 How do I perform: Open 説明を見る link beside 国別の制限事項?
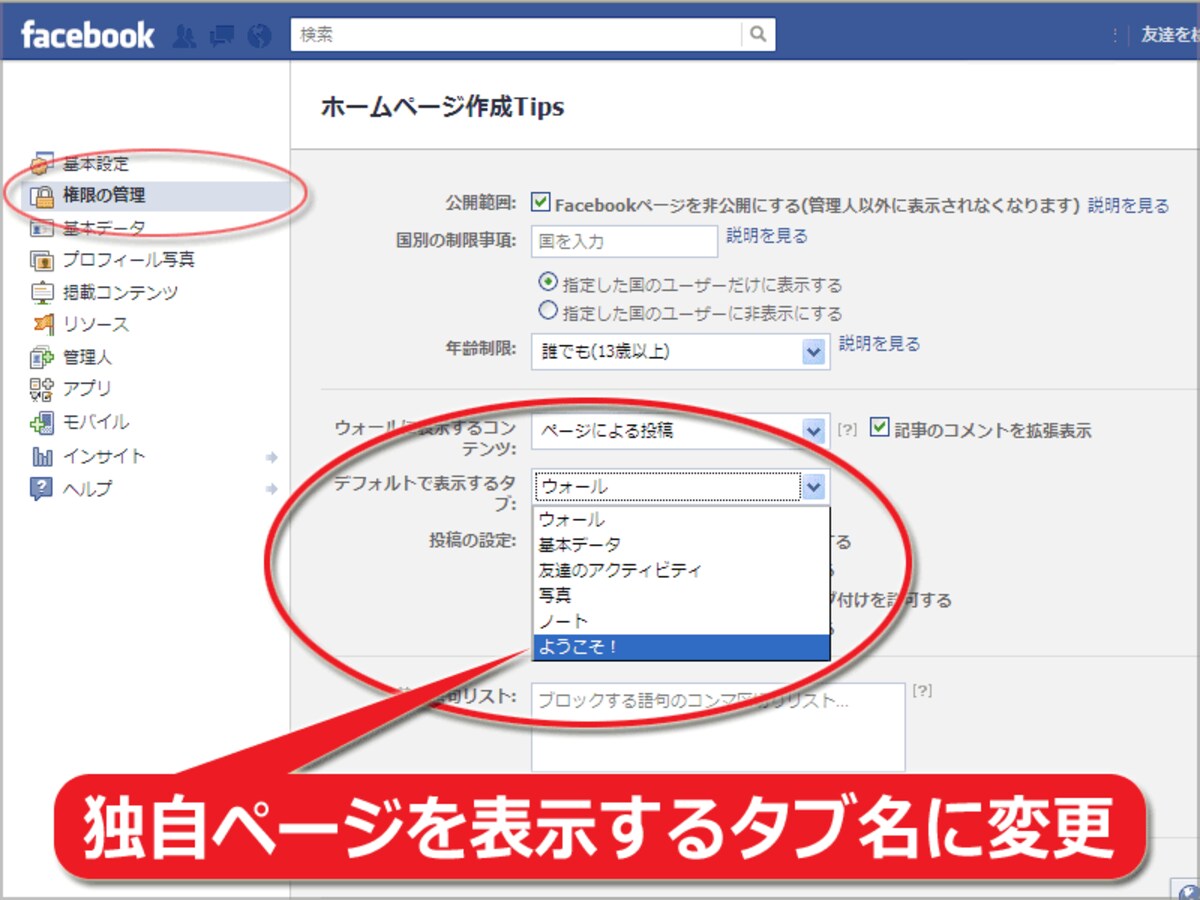(767, 236)
